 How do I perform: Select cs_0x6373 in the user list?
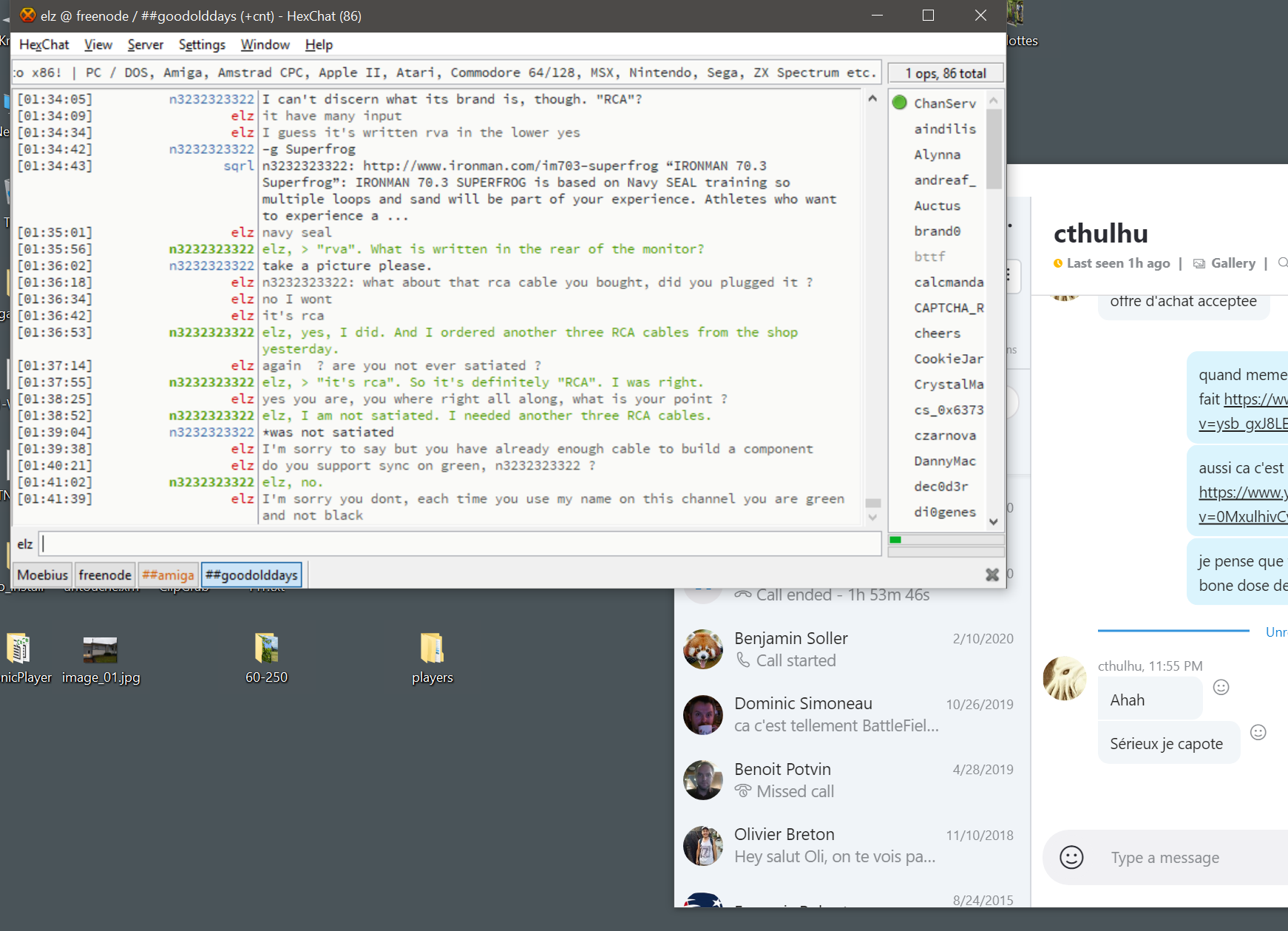(x=949, y=410)
